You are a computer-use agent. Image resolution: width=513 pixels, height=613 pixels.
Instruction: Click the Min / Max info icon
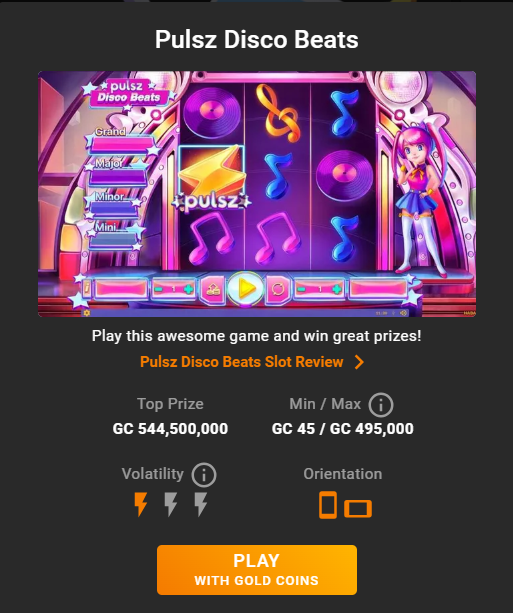[x=380, y=405]
